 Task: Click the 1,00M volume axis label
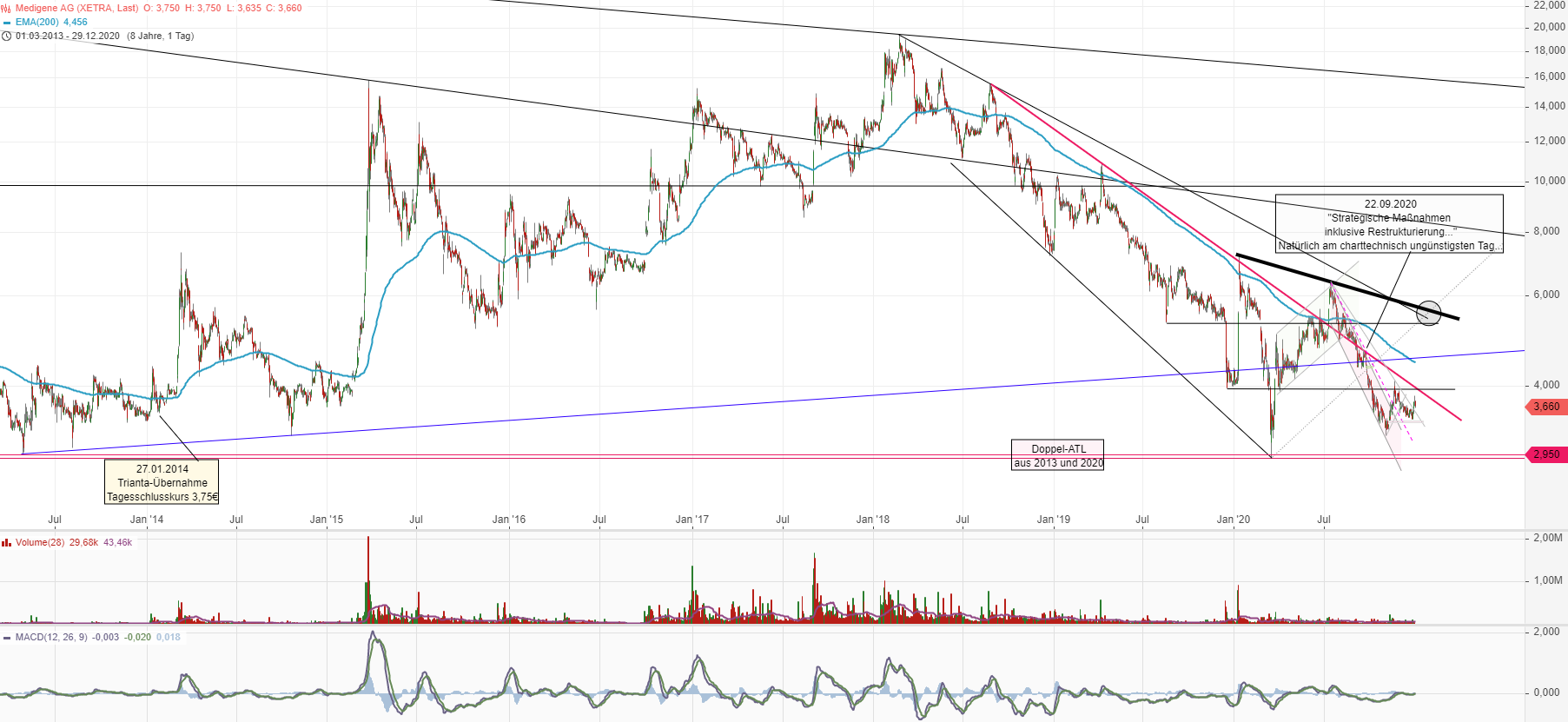1548,580
